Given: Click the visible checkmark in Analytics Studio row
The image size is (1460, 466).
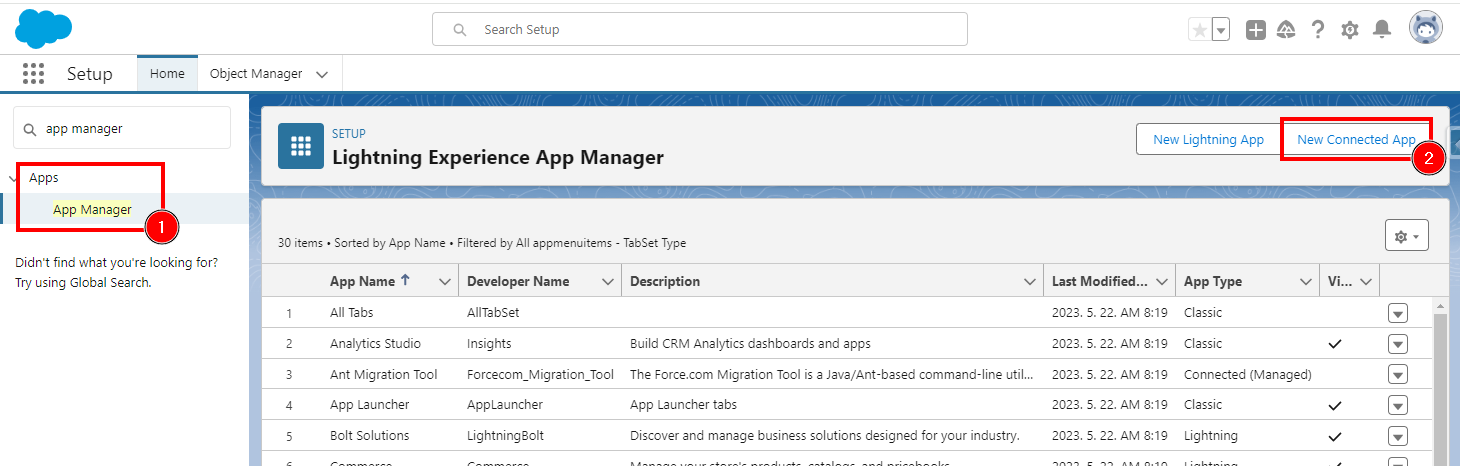Looking at the screenshot, I should (1334, 343).
